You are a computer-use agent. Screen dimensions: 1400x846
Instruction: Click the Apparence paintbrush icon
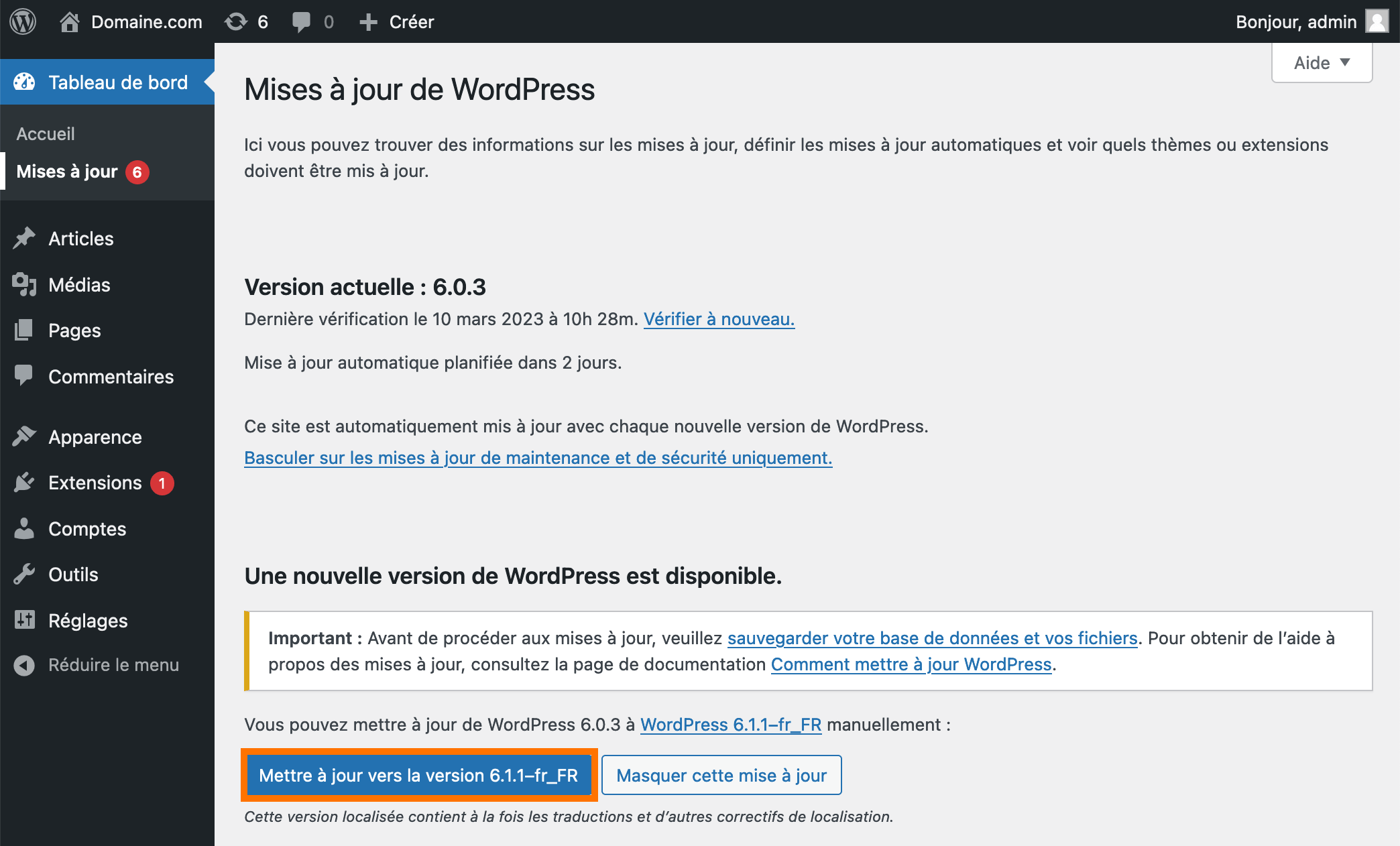(x=25, y=436)
